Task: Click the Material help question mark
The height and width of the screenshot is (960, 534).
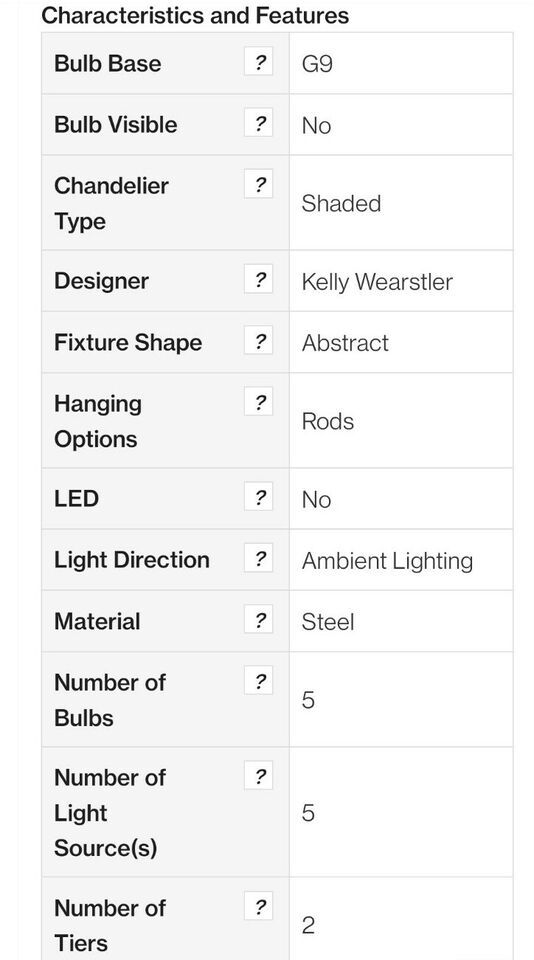Action: coord(258,620)
